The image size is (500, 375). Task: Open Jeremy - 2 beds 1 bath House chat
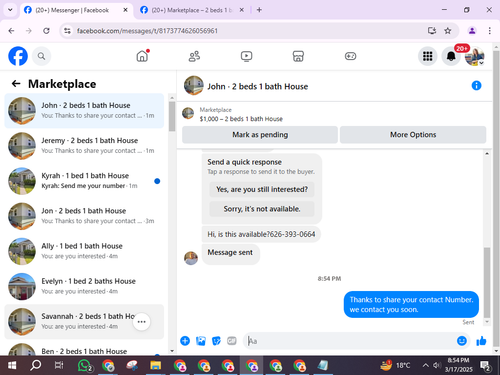coord(84,146)
